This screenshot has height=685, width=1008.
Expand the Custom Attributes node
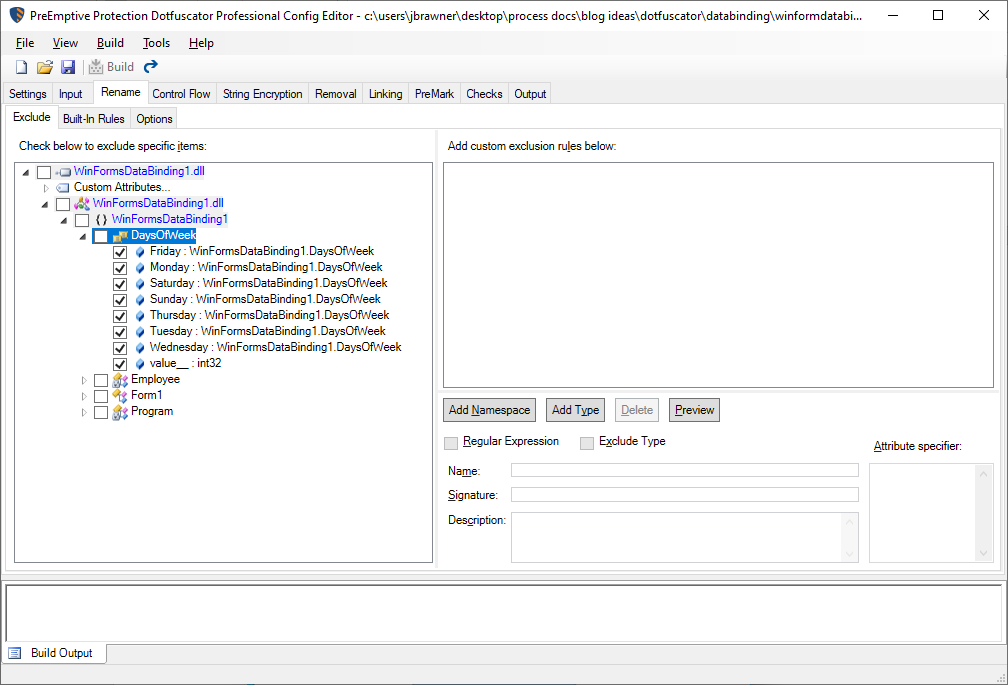tap(46, 188)
